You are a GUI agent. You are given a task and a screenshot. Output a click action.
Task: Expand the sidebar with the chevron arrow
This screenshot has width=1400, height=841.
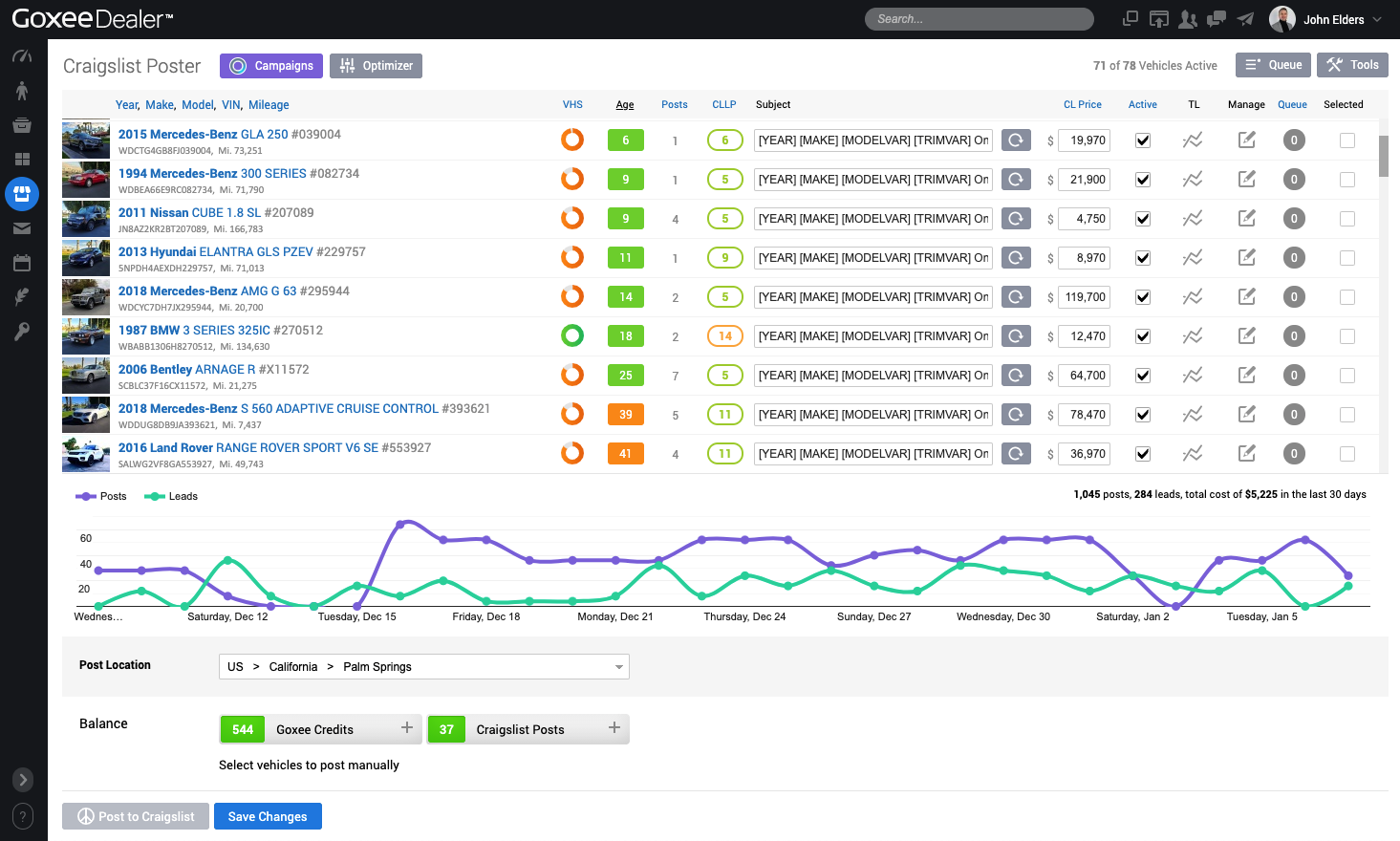coord(23,780)
